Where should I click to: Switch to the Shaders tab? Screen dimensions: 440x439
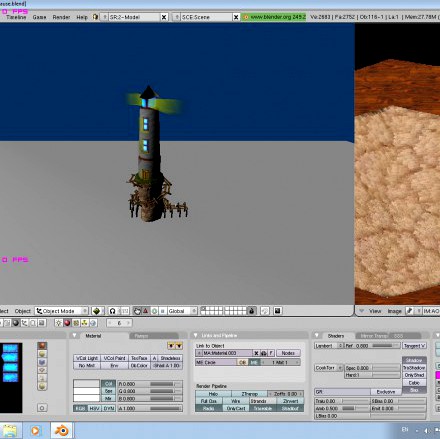coord(336,336)
